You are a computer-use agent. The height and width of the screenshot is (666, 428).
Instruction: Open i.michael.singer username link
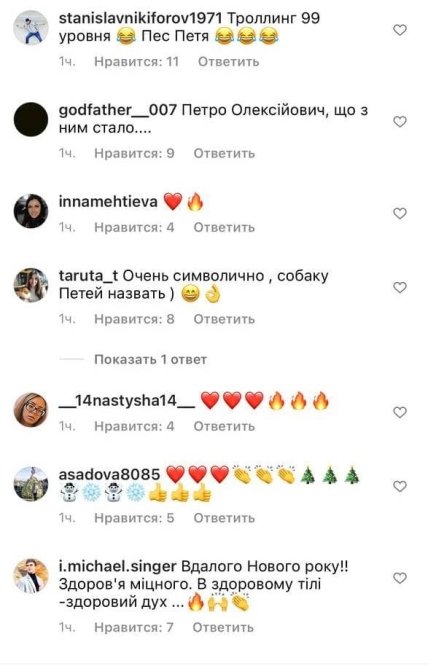pos(118,567)
